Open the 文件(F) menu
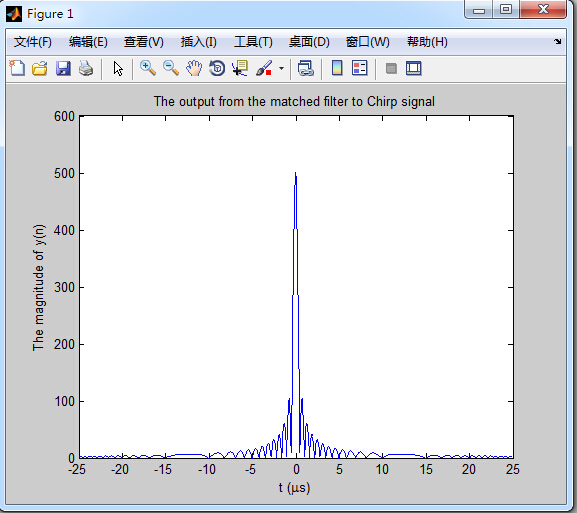Screen dimensions: 577x513 point(33,42)
